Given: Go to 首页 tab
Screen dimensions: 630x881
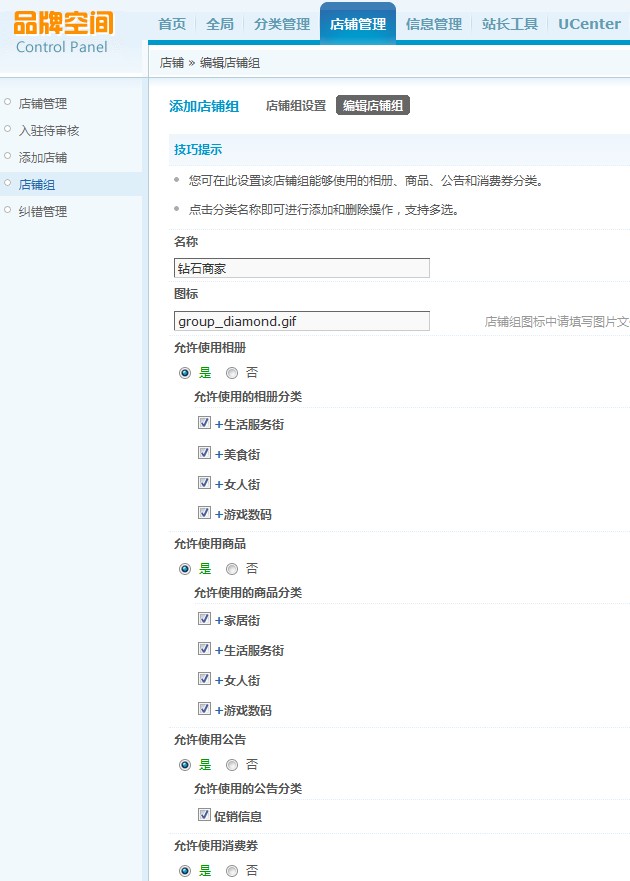Looking at the screenshot, I should click(172, 24).
